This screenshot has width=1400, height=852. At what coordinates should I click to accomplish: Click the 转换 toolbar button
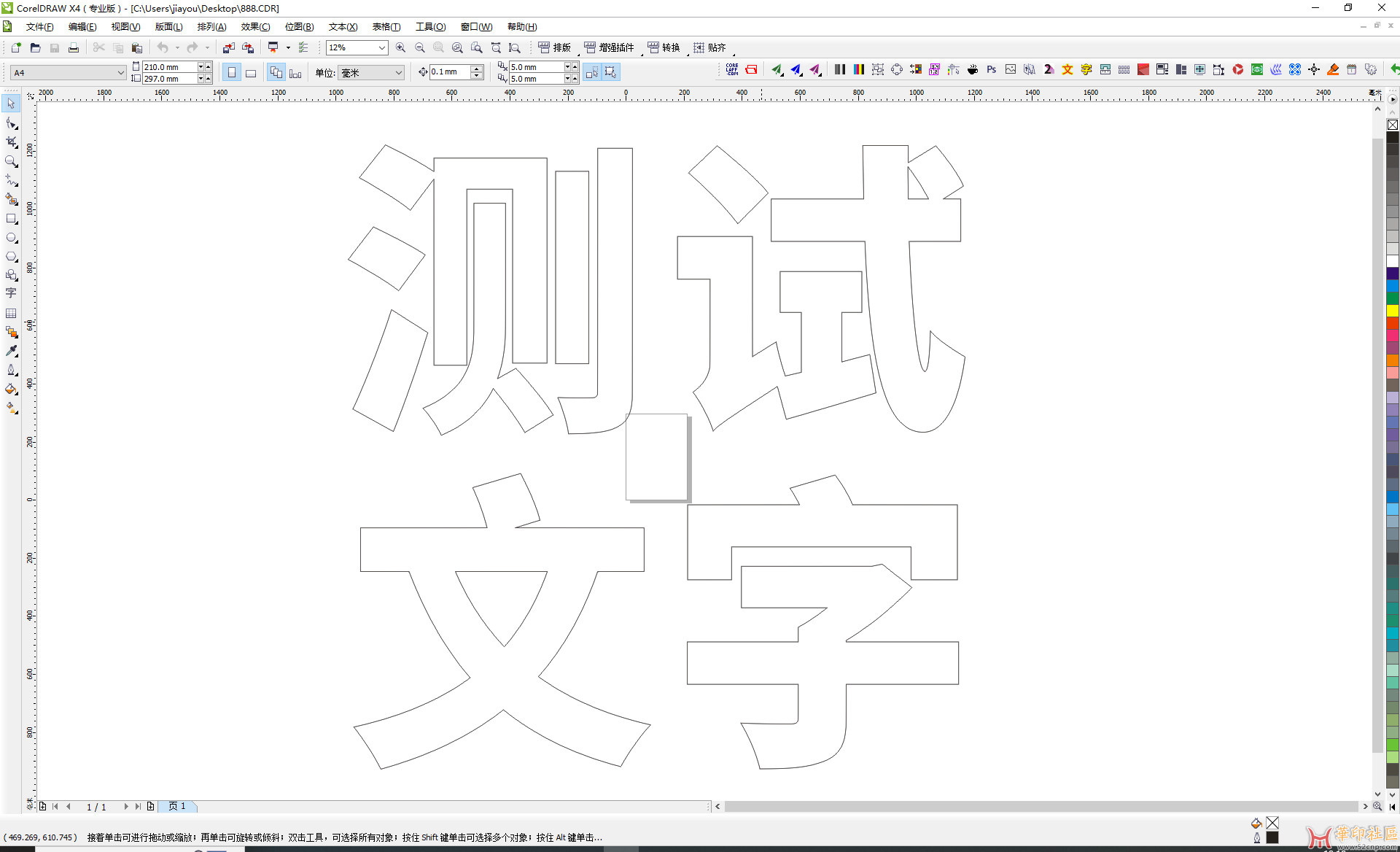pos(664,47)
